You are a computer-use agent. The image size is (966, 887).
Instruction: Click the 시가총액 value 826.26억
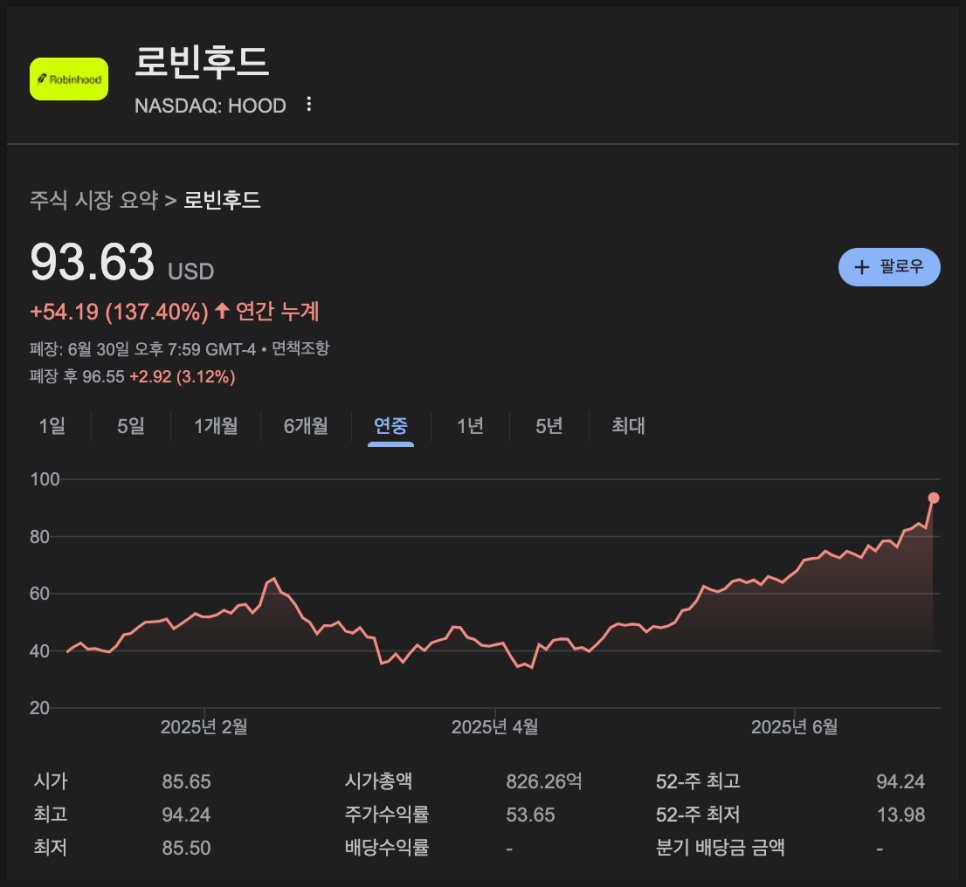tap(544, 782)
